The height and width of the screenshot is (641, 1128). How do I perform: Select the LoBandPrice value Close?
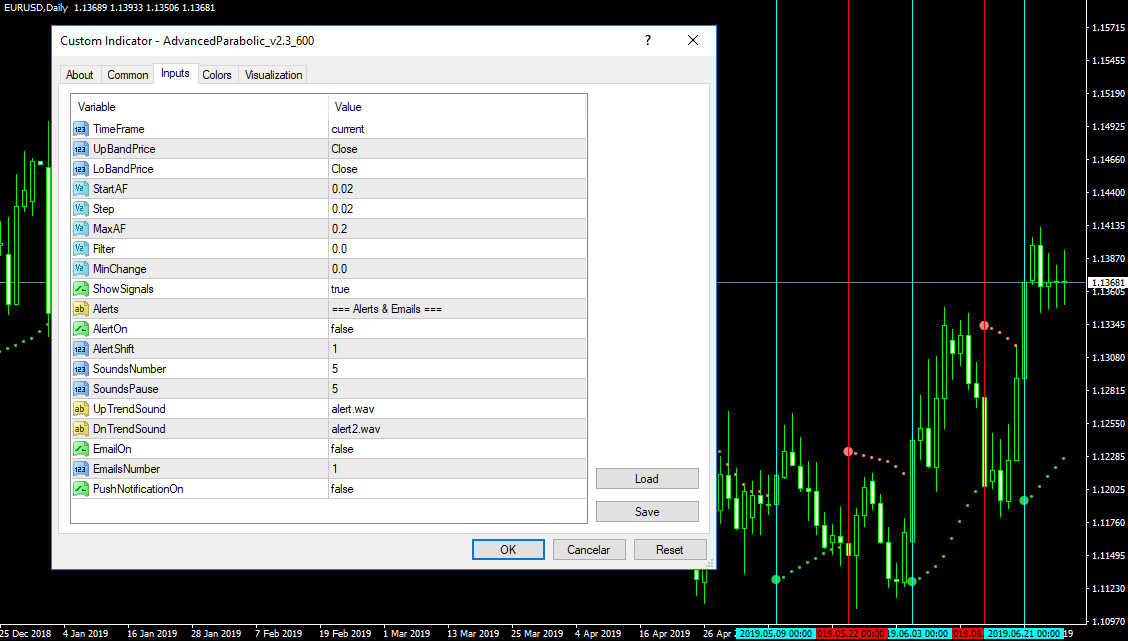[x=458, y=169]
